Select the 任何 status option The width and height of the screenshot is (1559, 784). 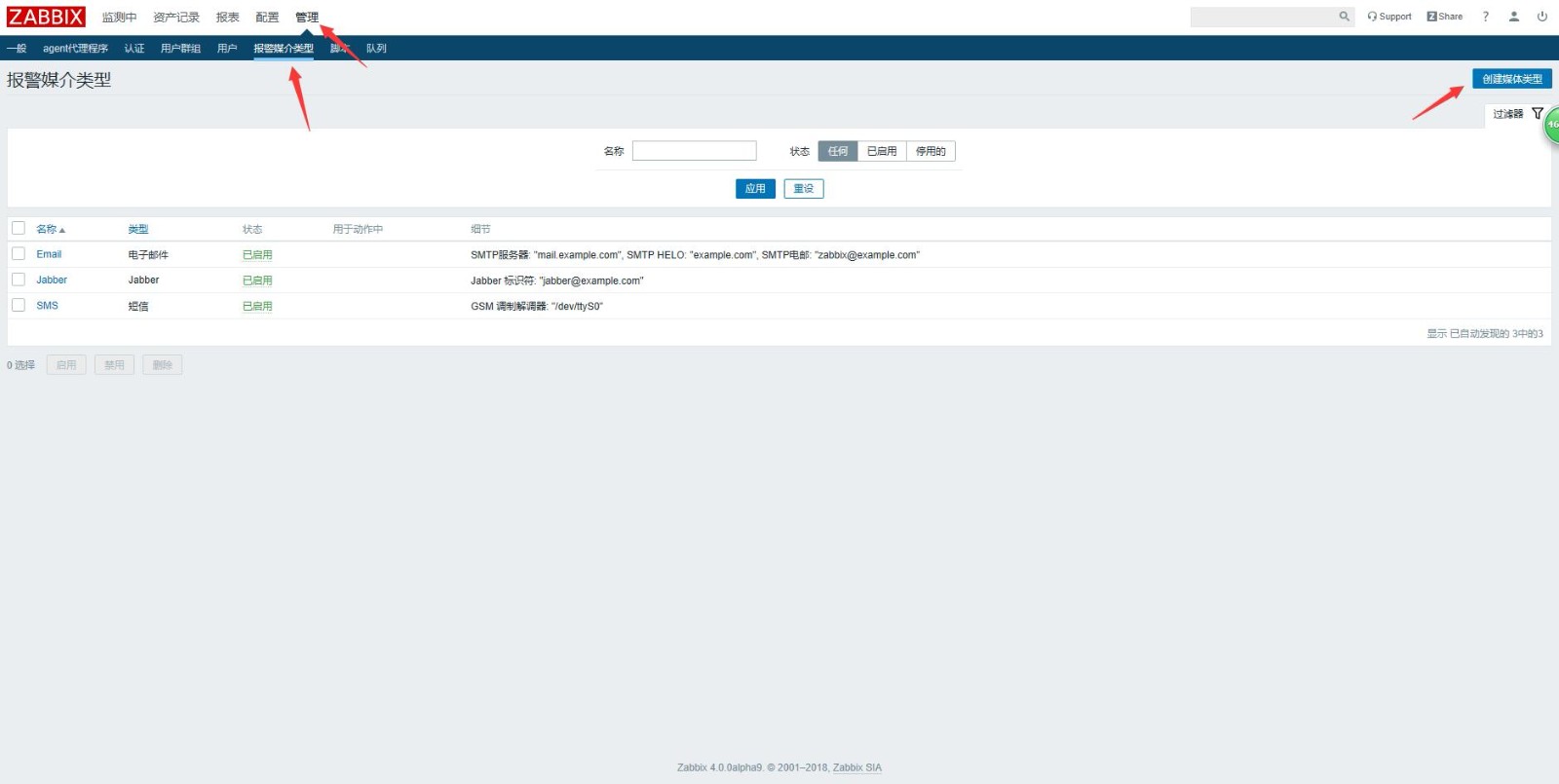(838, 151)
